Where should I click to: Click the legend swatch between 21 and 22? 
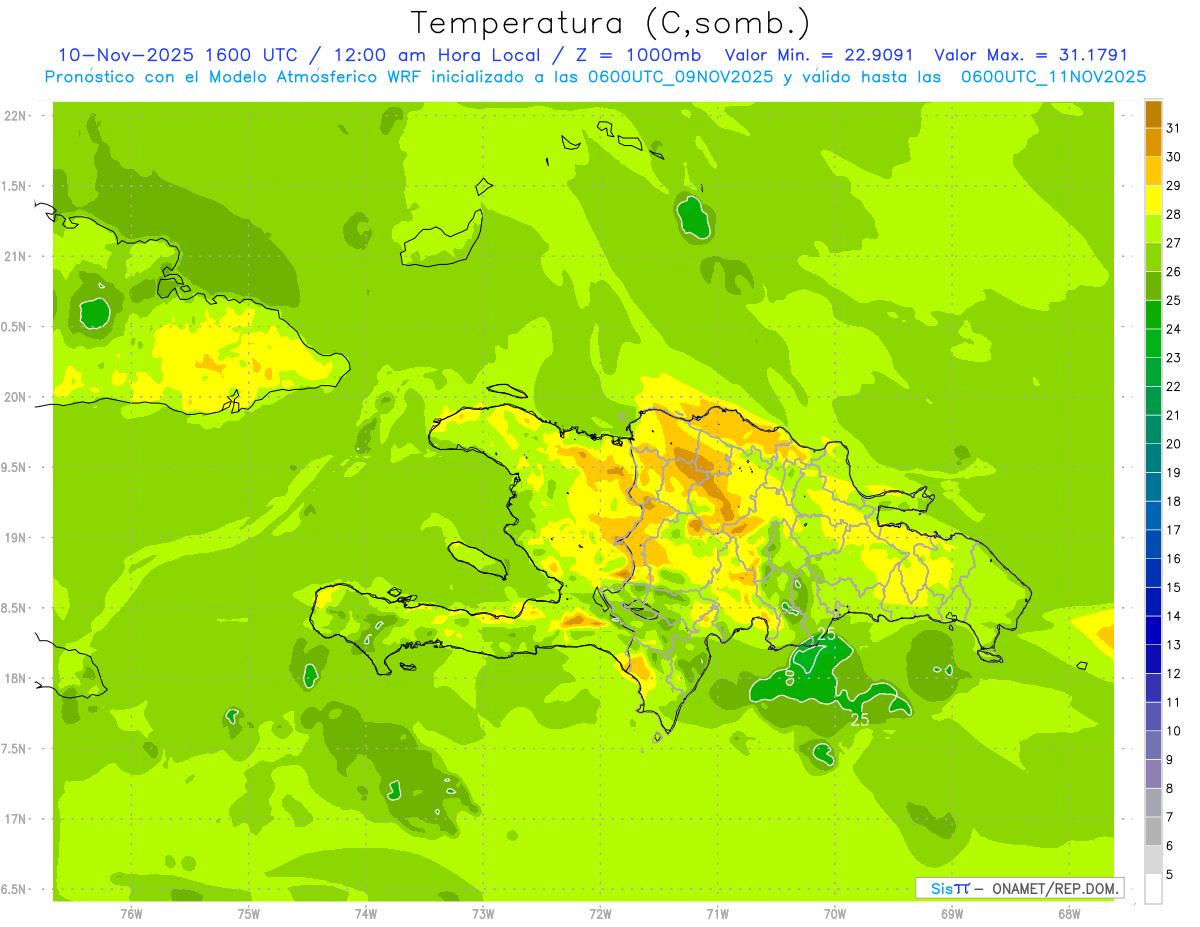click(x=1153, y=401)
